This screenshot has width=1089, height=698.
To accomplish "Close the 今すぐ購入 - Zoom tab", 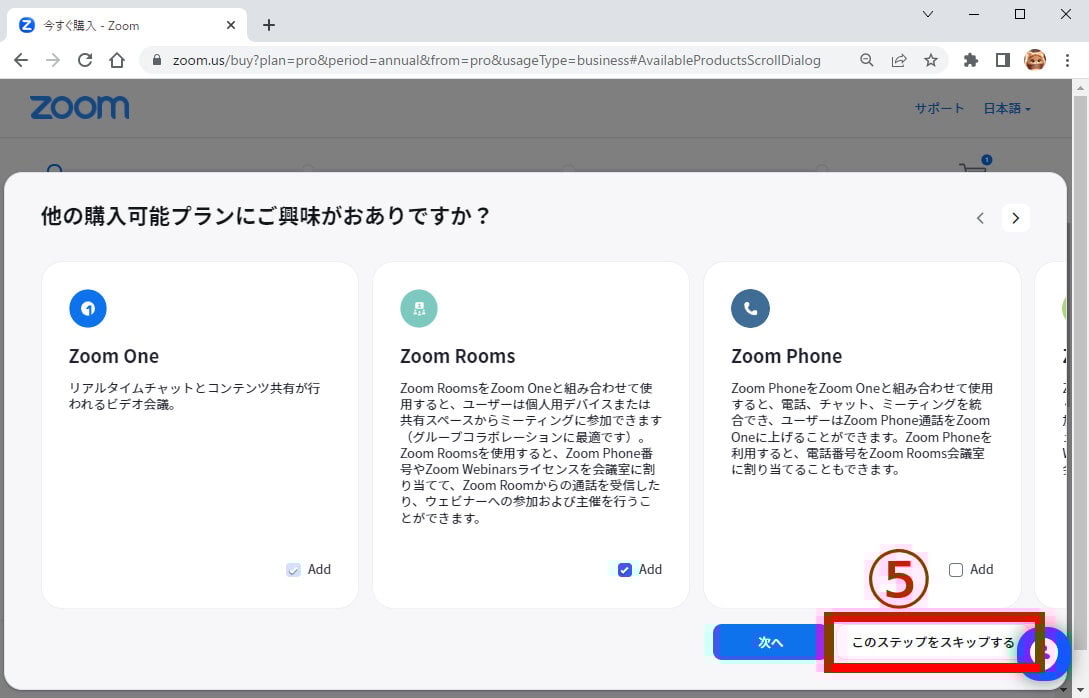I will (x=231, y=25).
